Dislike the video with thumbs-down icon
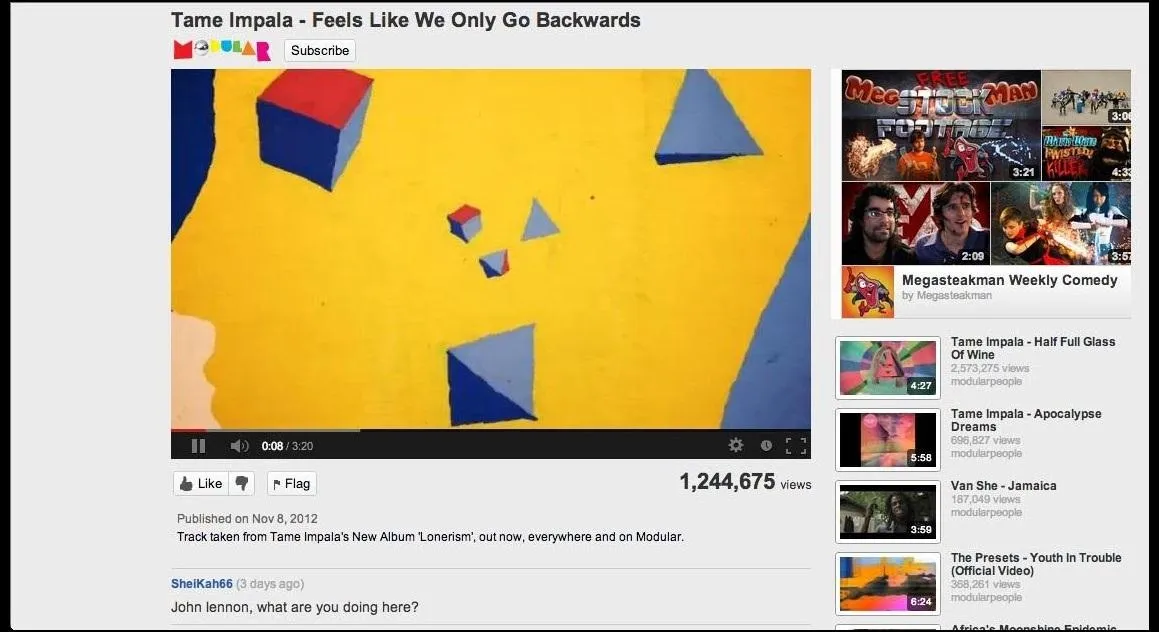Screen dimensions: 1159x632 (x=242, y=483)
